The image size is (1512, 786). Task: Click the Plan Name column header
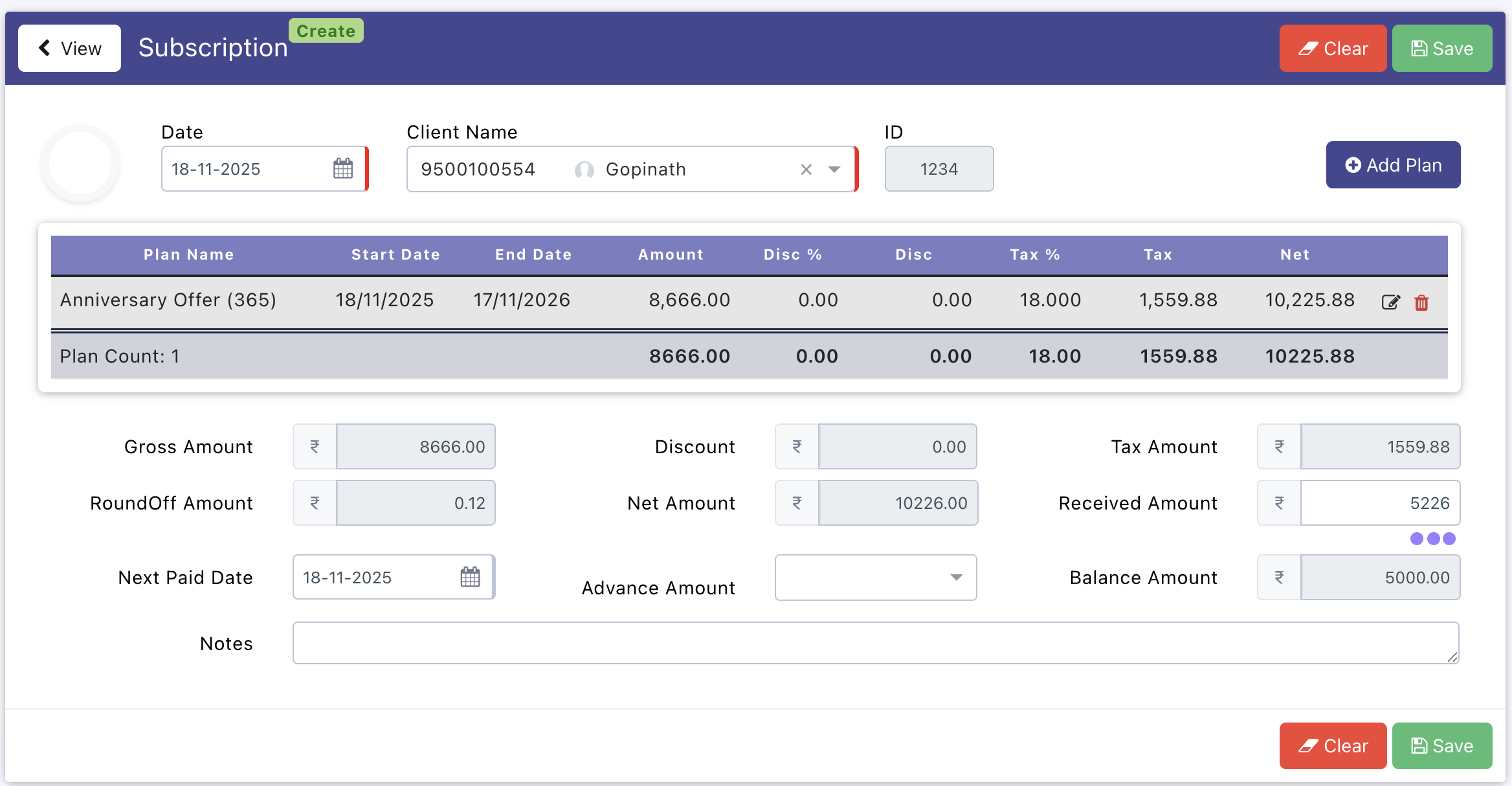pyautogui.click(x=188, y=255)
